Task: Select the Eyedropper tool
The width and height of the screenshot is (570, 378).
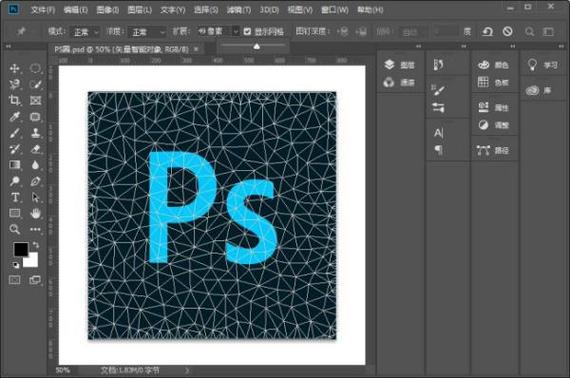Action: tap(15, 117)
